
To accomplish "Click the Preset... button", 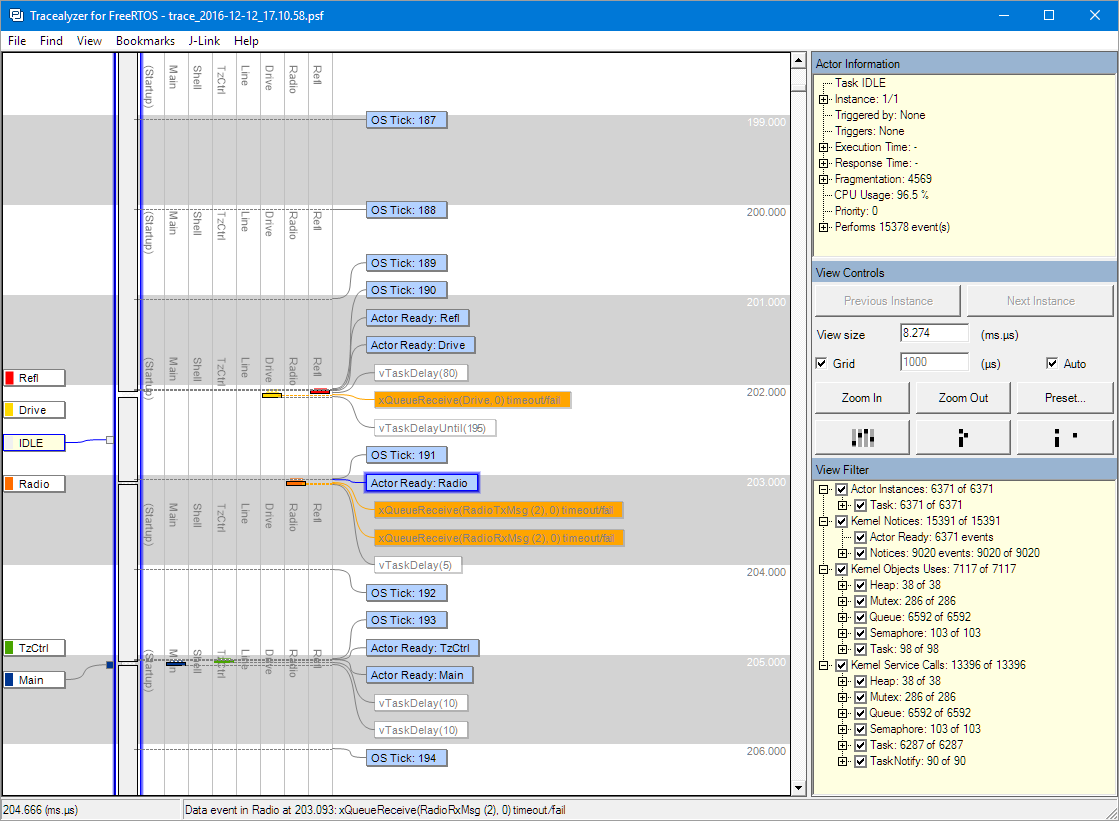I will [1064, 398].
